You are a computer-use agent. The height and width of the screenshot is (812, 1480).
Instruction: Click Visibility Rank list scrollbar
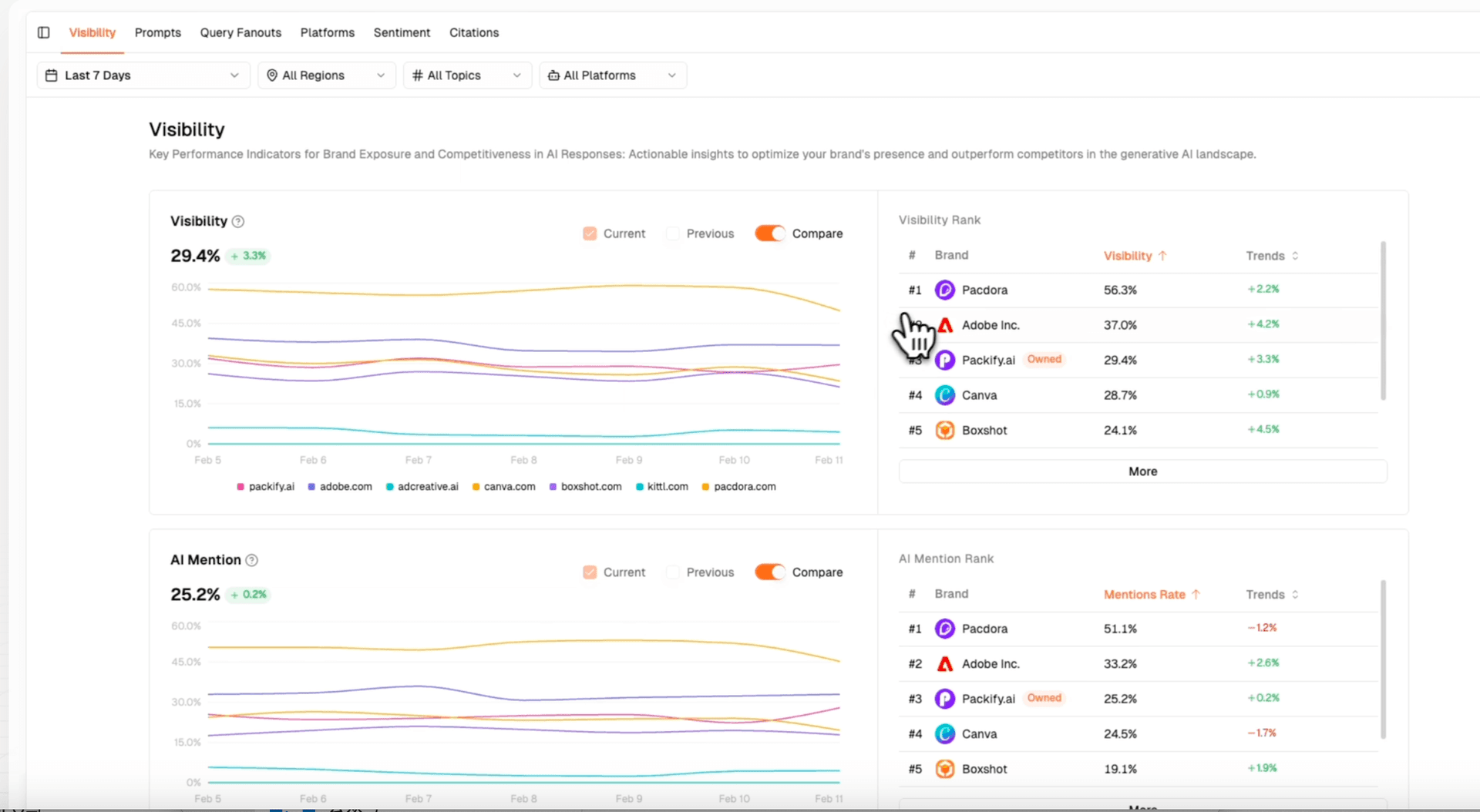tap(1383, 321)
